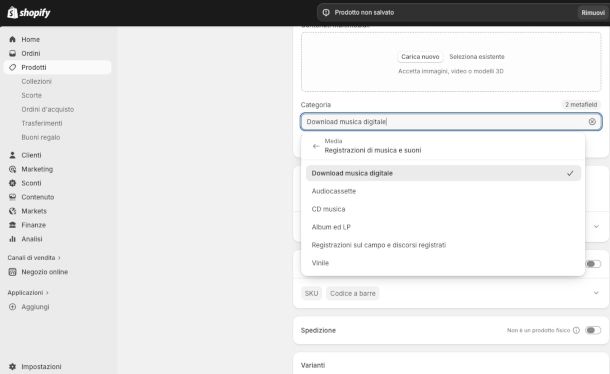Click the media upload drop zone

(451, 62)
